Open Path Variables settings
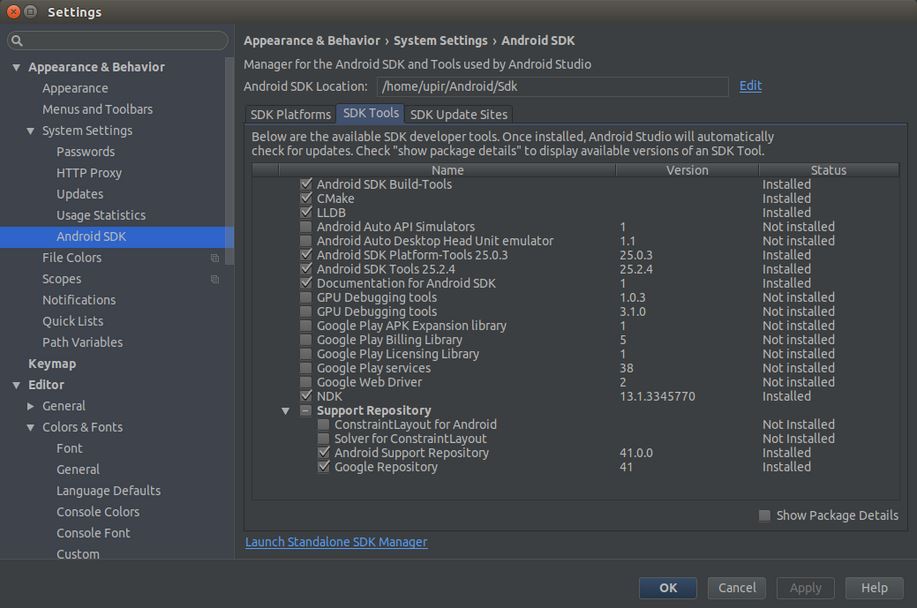Screen dimensions: 917x608 (82, 343)
